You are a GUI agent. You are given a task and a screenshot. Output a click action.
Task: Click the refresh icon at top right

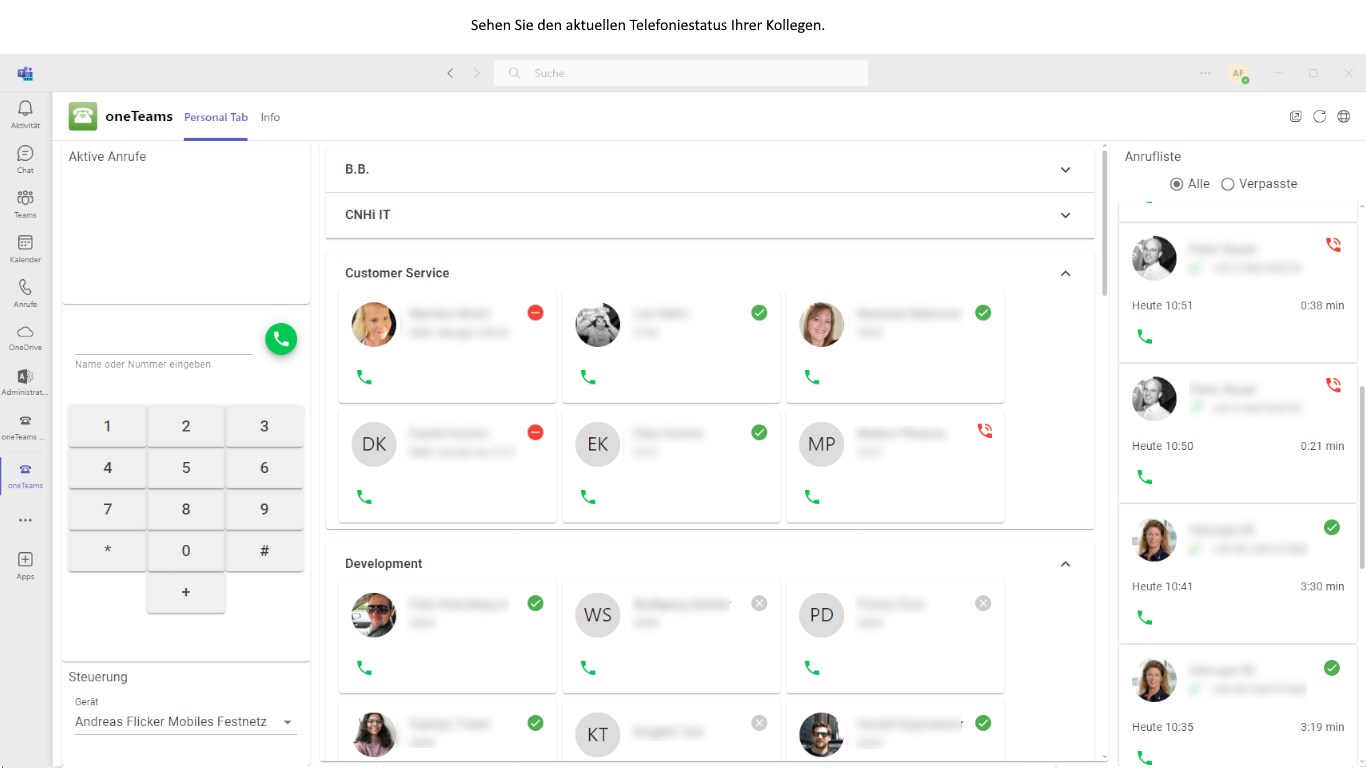point(1319,117)
